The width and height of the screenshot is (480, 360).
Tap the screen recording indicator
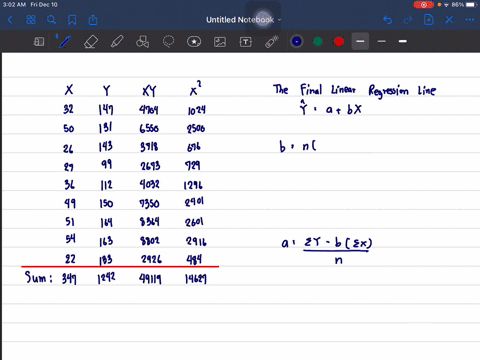click(x=424, y=5)
